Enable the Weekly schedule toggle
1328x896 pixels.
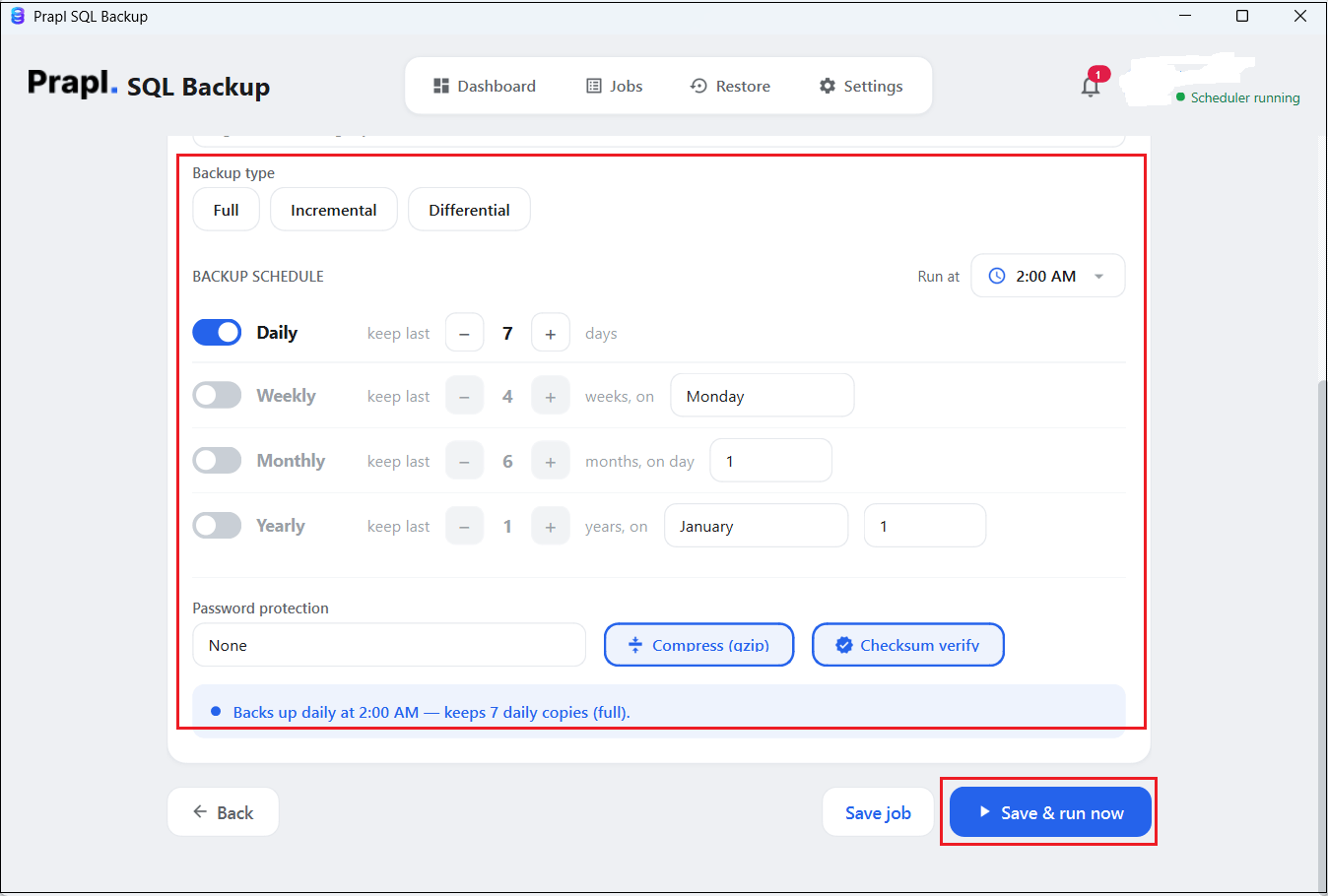pyautogui.click(x=217, y=396)
